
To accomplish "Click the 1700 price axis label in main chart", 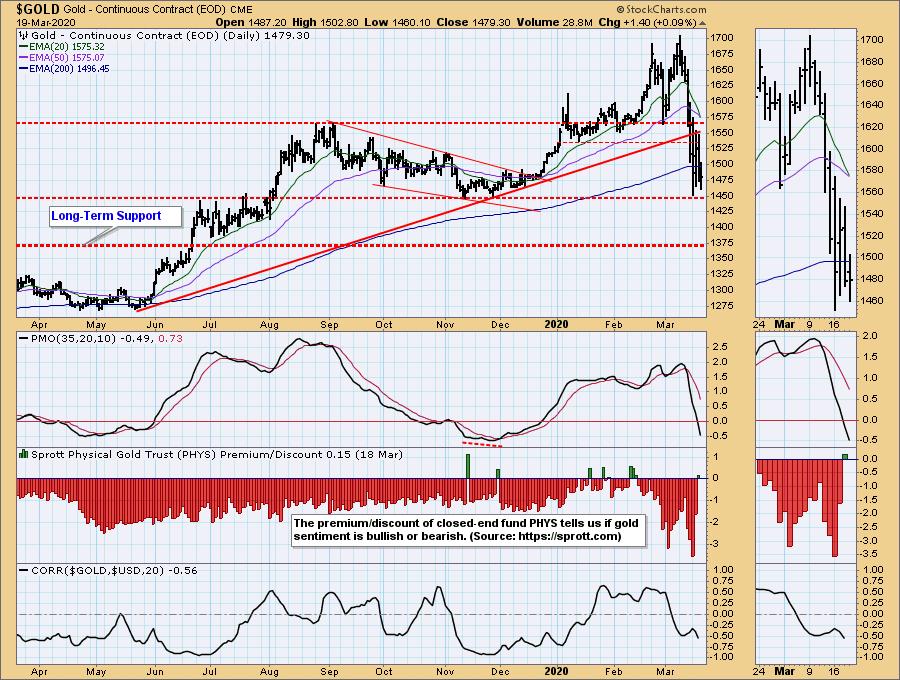I will tap(721, 38).
